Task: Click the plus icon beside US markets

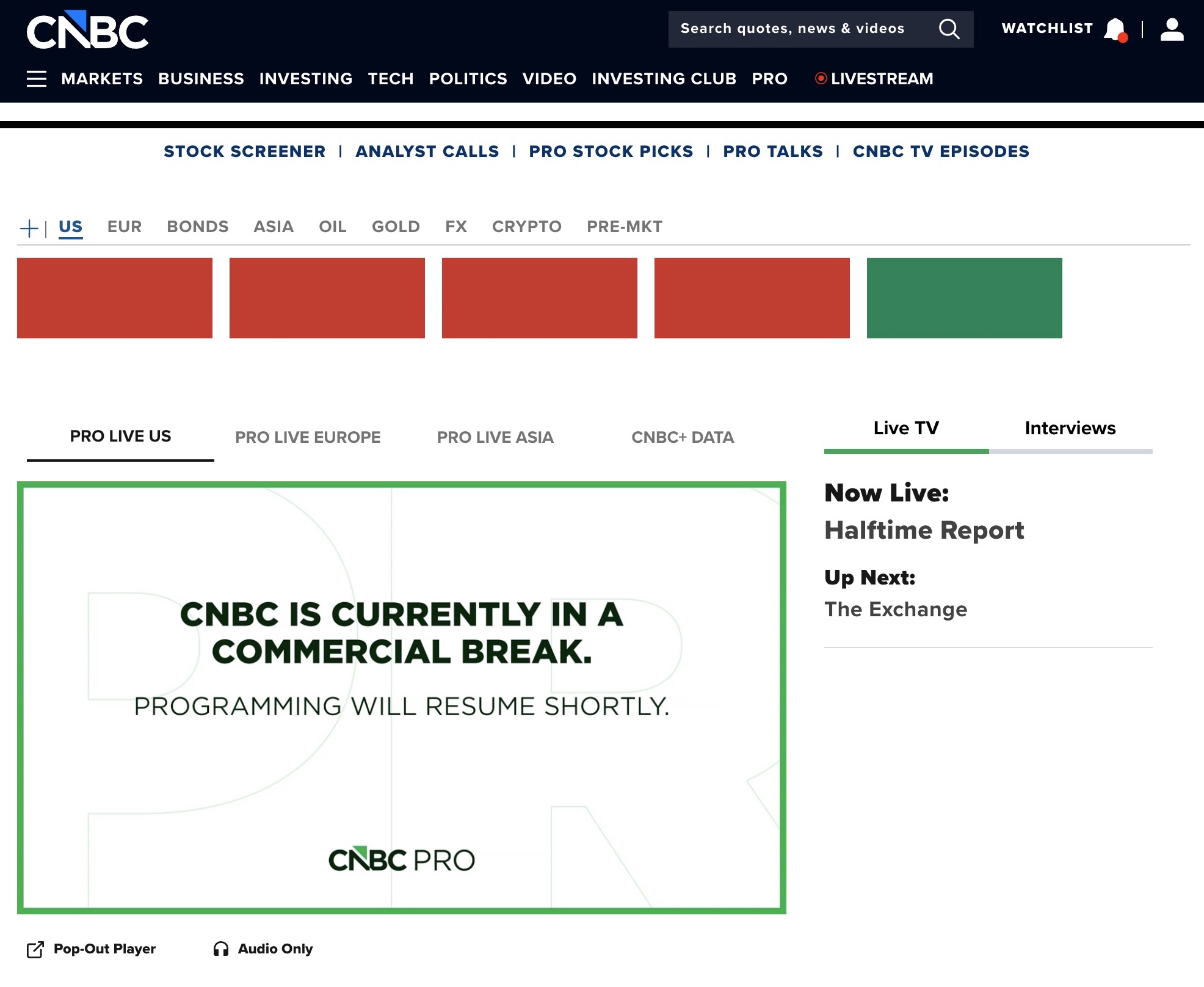Action: click(29, 228)
